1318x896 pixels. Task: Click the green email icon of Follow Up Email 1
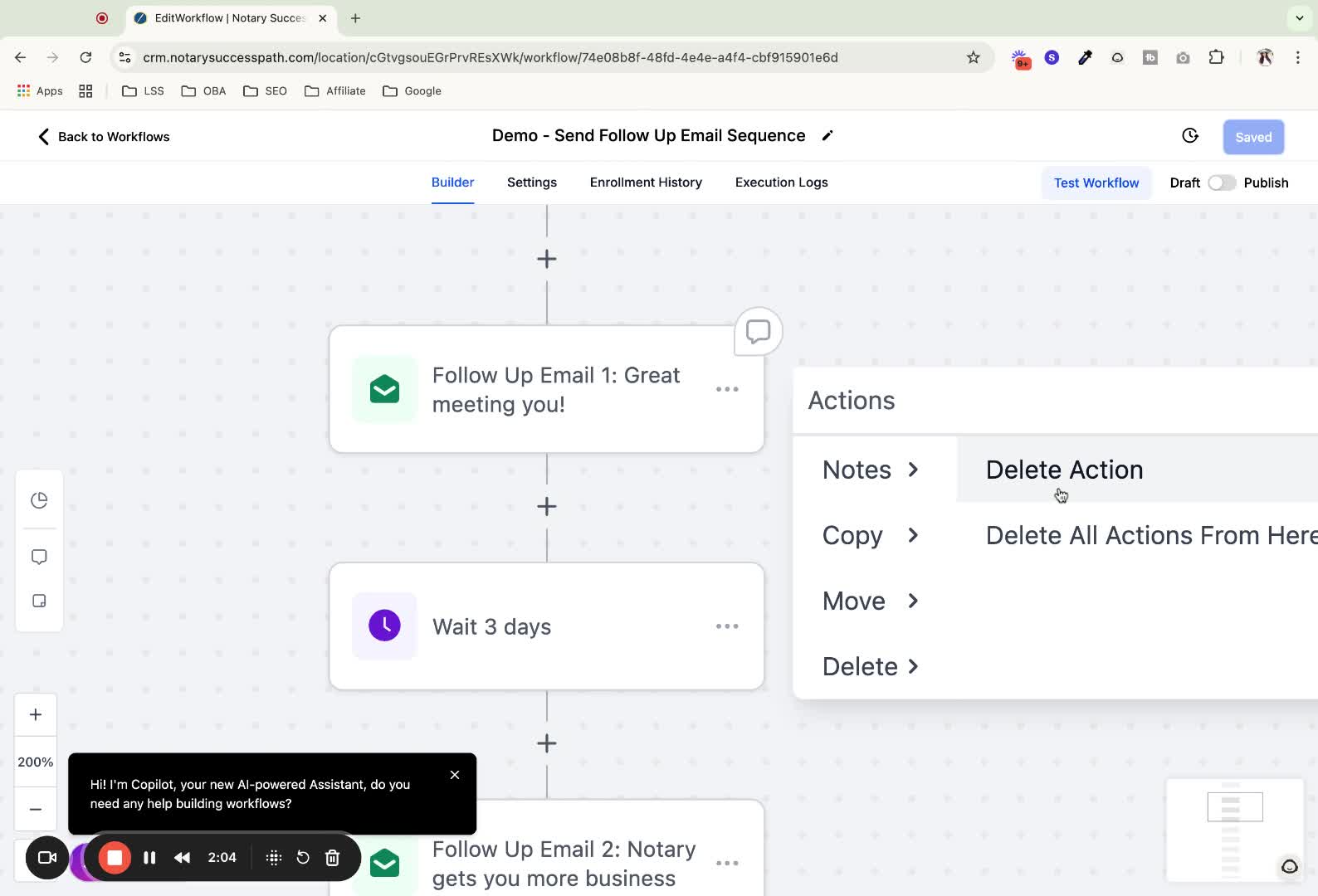pos(384,389)
